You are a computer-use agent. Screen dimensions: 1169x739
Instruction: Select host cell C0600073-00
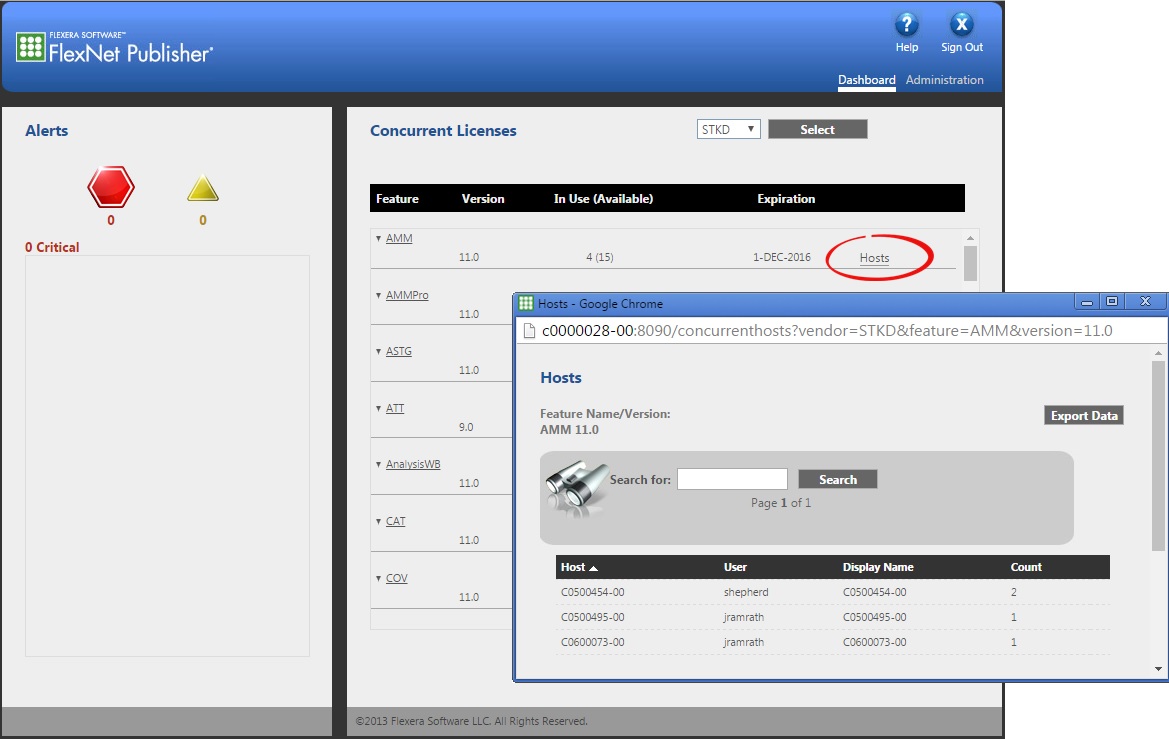tap(593, 642)
